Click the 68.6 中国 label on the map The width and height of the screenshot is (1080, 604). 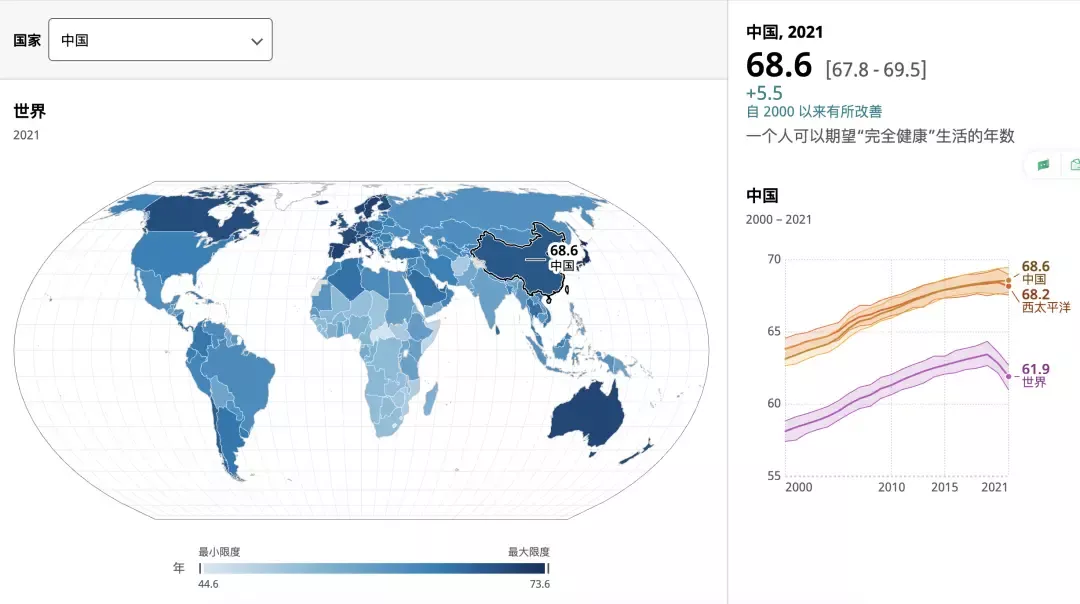[x=562, y=257]
